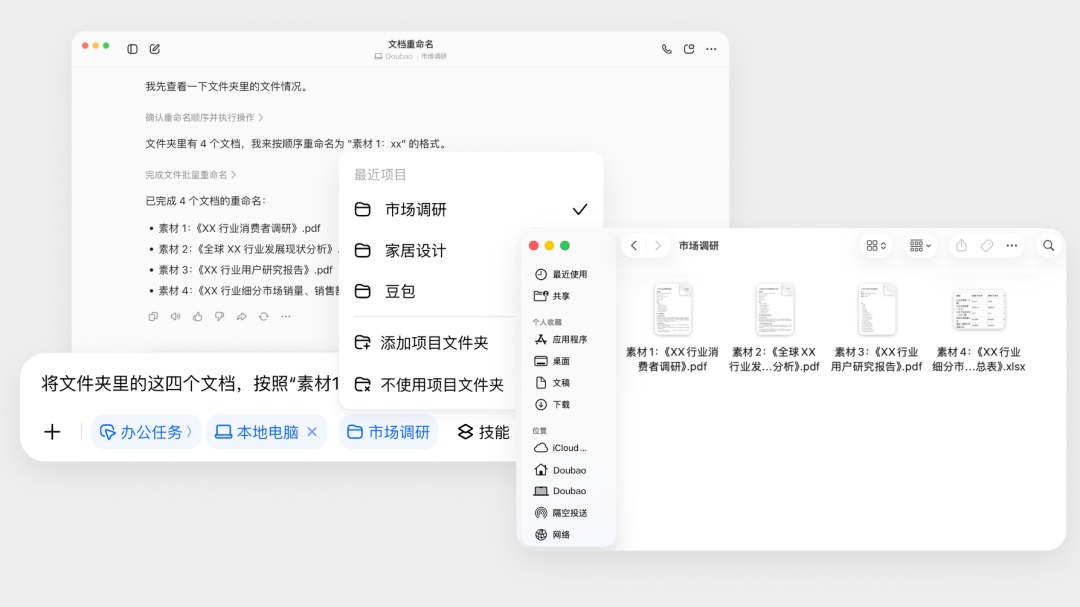Open iCloud location in Finder sidebar
Viewport: 1080px width, 607px height.
(561, 448)
